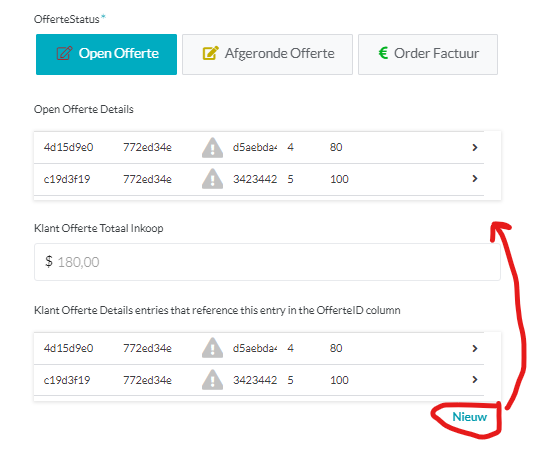Image resolution: width=547 pixels, height=457 pixels.
Task: Click the d5aebda value in the Klant Offerte Details entries list
Action: click(255, 348)
